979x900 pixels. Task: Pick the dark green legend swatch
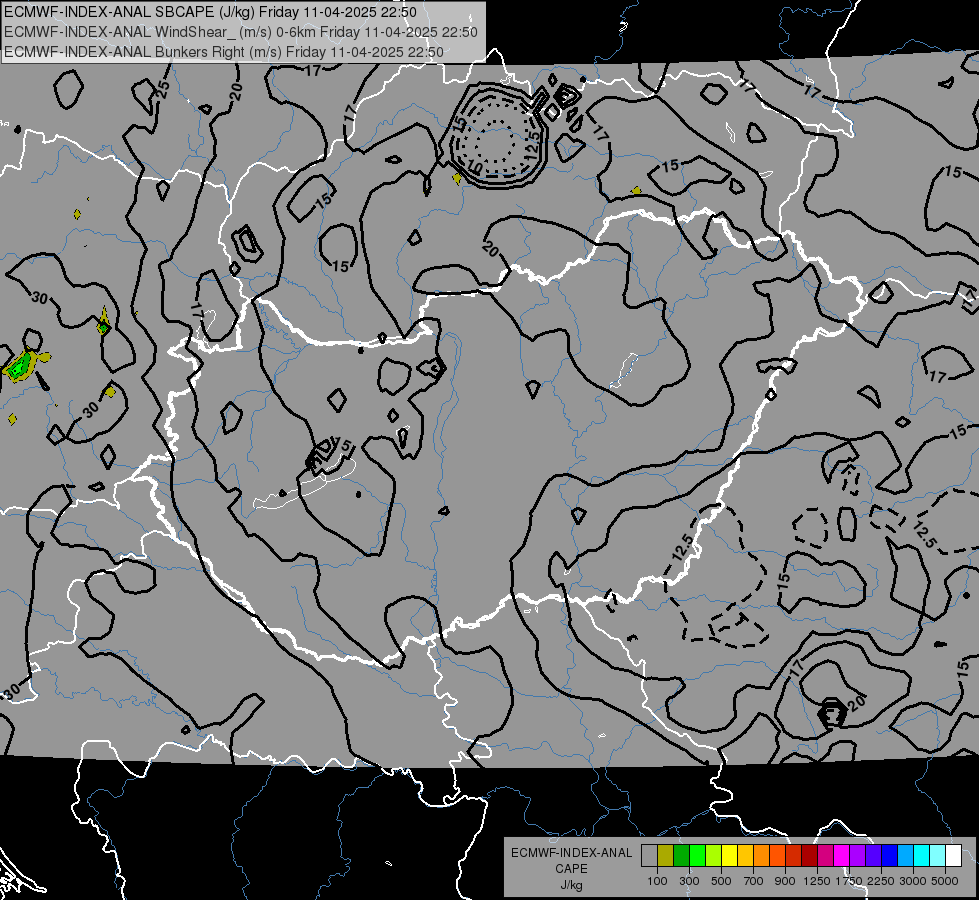(x=681, y=855)
